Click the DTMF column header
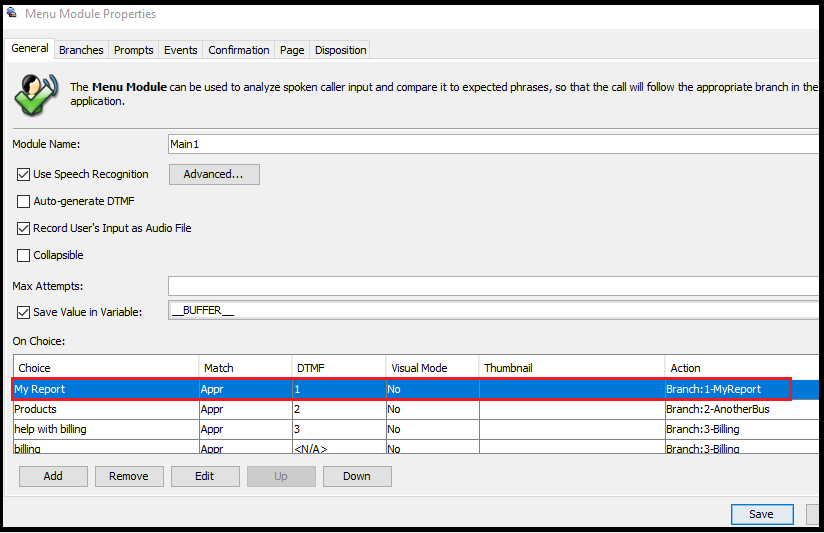 338,368
